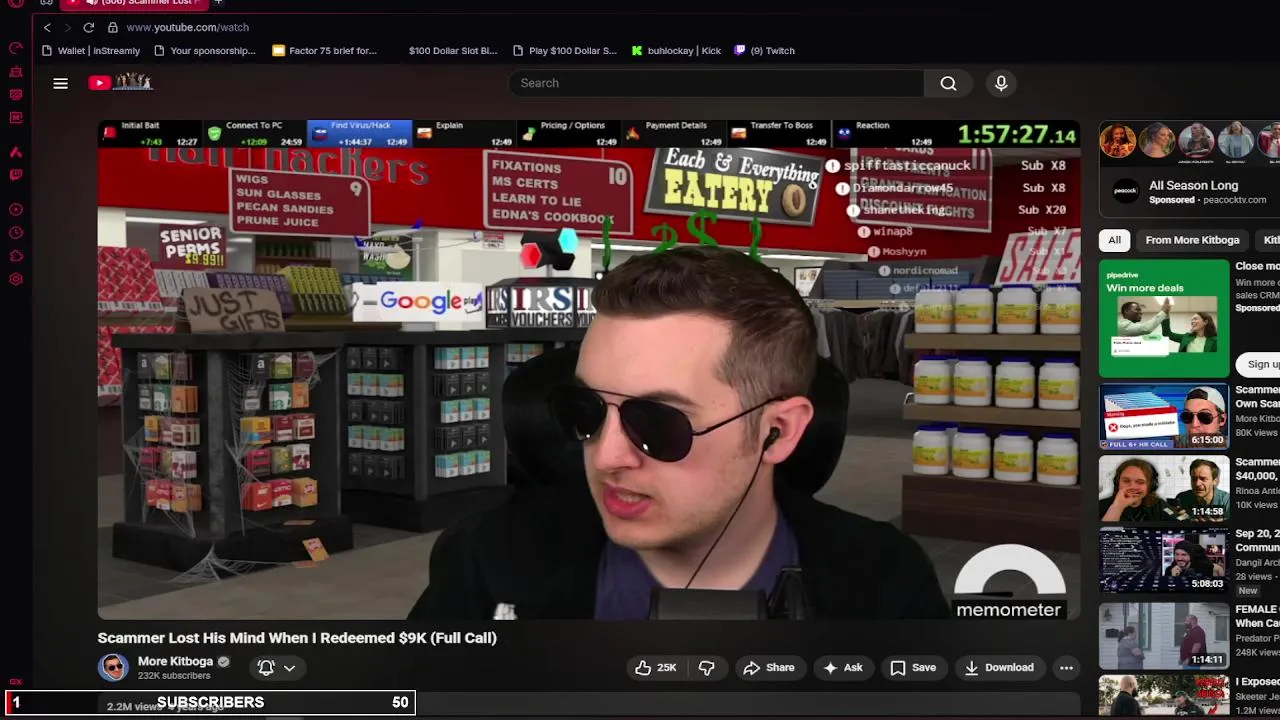
Task: Open the 1:14:58 recommended video thumbnail
Action: tap(1164, 488)
